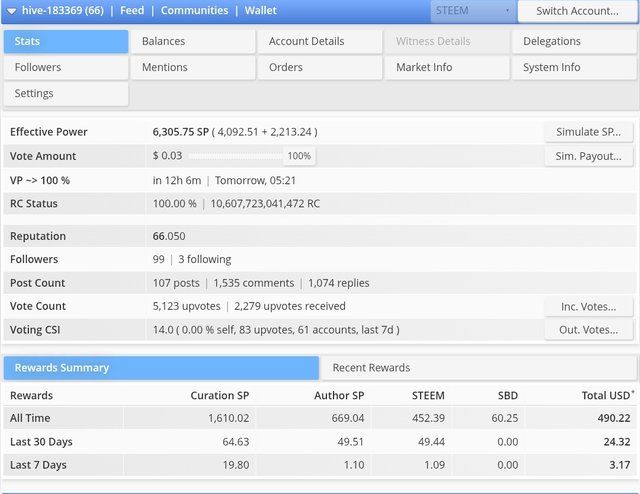Open the Wallet link
640x494 pixels.
(x=260, y=10)
